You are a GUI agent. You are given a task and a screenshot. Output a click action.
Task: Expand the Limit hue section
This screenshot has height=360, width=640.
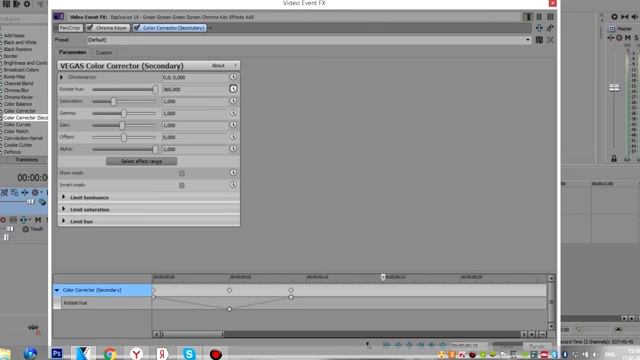64,221
